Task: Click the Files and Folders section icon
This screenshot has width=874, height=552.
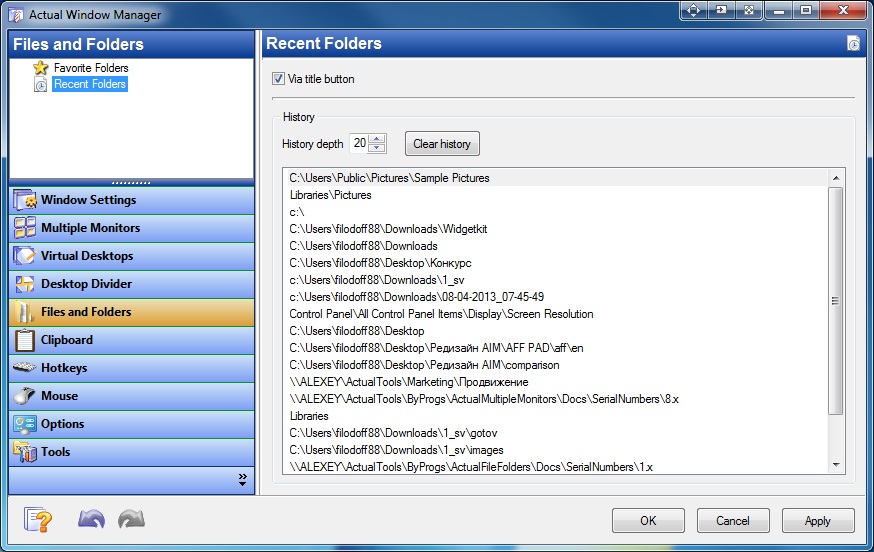Action: tap(25, 312)
